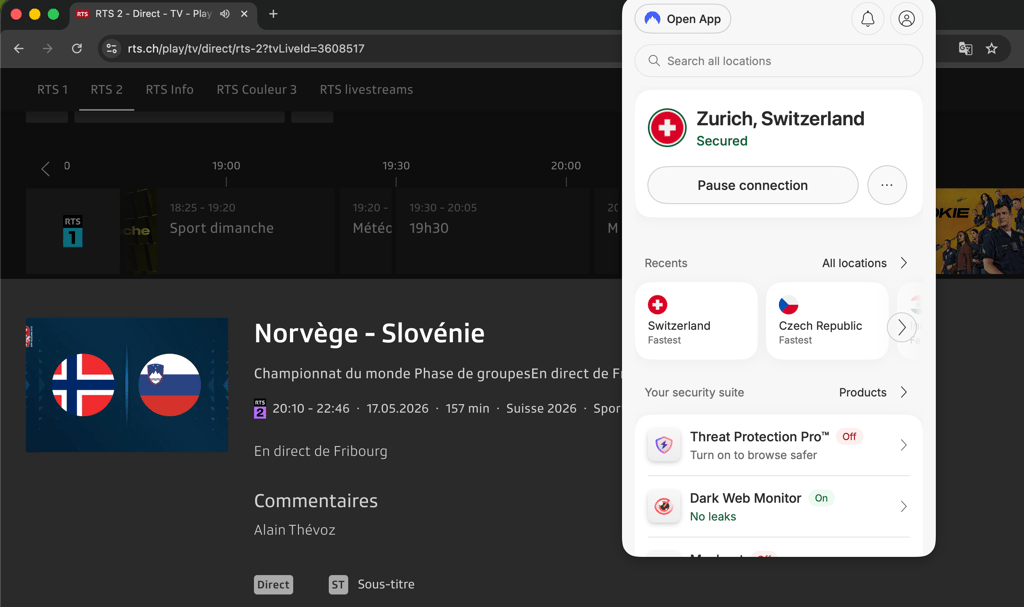Viewport: 1024px width, 607px height.
Task: Go forward in the browser
Action: 47,48
